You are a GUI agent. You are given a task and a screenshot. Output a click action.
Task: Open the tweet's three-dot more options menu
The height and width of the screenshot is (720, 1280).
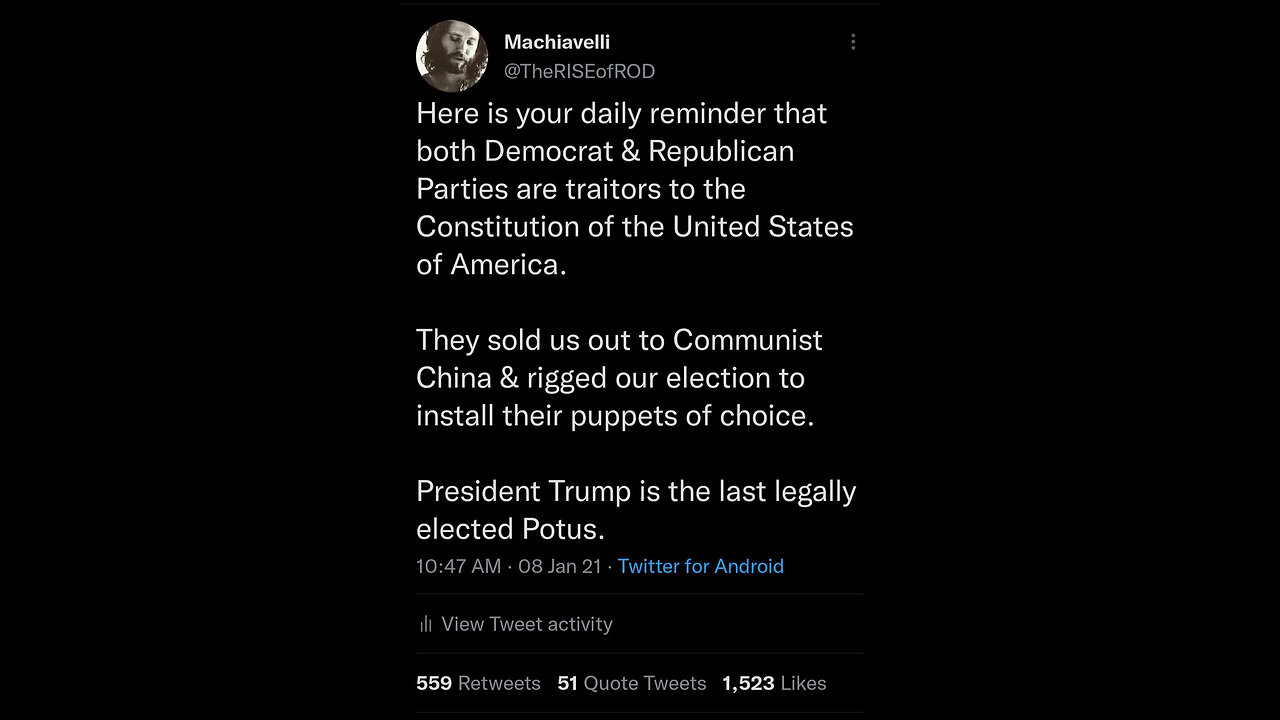(x=853, y=42)
